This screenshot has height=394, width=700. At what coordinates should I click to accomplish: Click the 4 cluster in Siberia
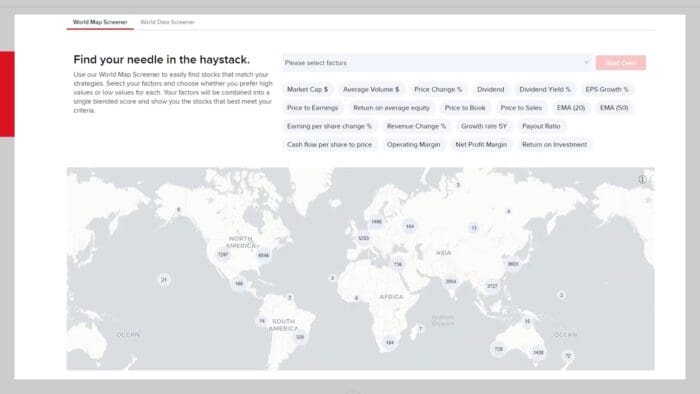pos(508,211)
